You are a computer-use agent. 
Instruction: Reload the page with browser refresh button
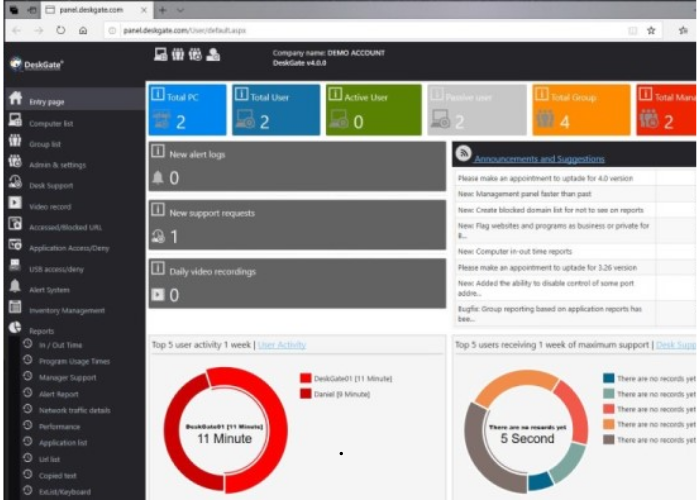tap(61, 30)
